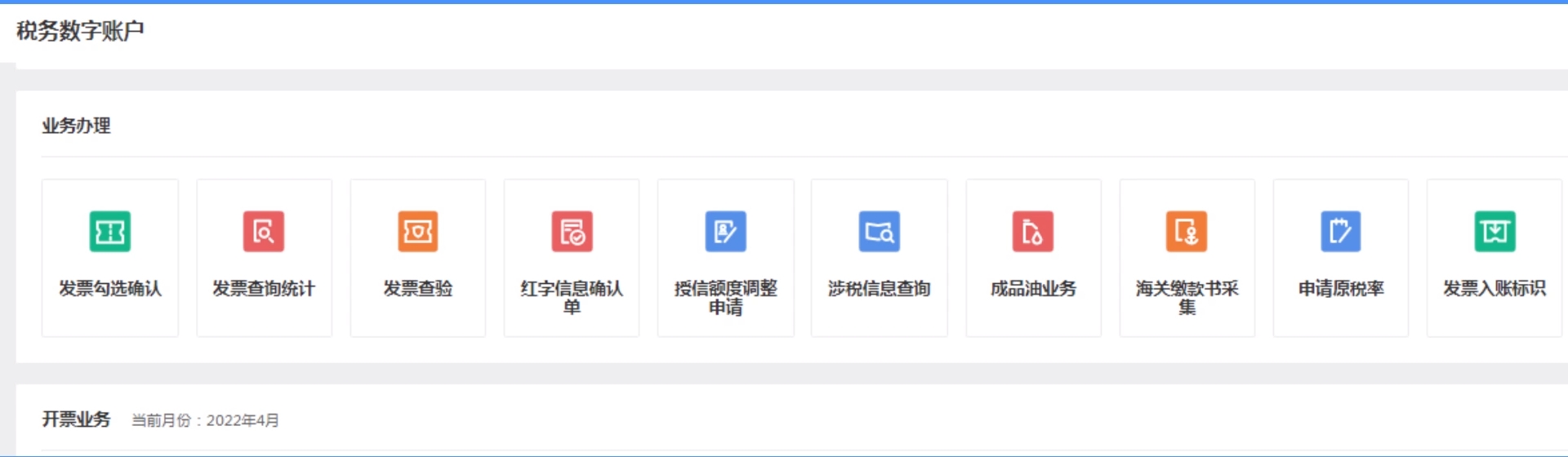Click the 红字信息确认单 label text

[x=572, y=298]
